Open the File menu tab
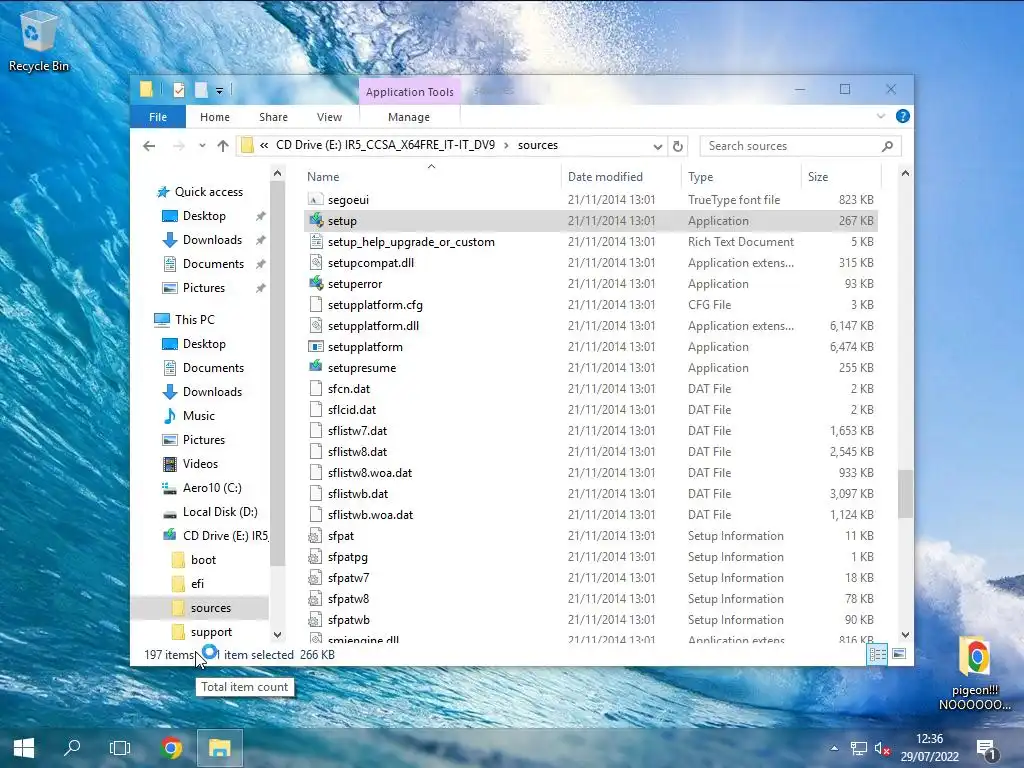Screen dimensions: 1024x768 click(x=158, y=117)
